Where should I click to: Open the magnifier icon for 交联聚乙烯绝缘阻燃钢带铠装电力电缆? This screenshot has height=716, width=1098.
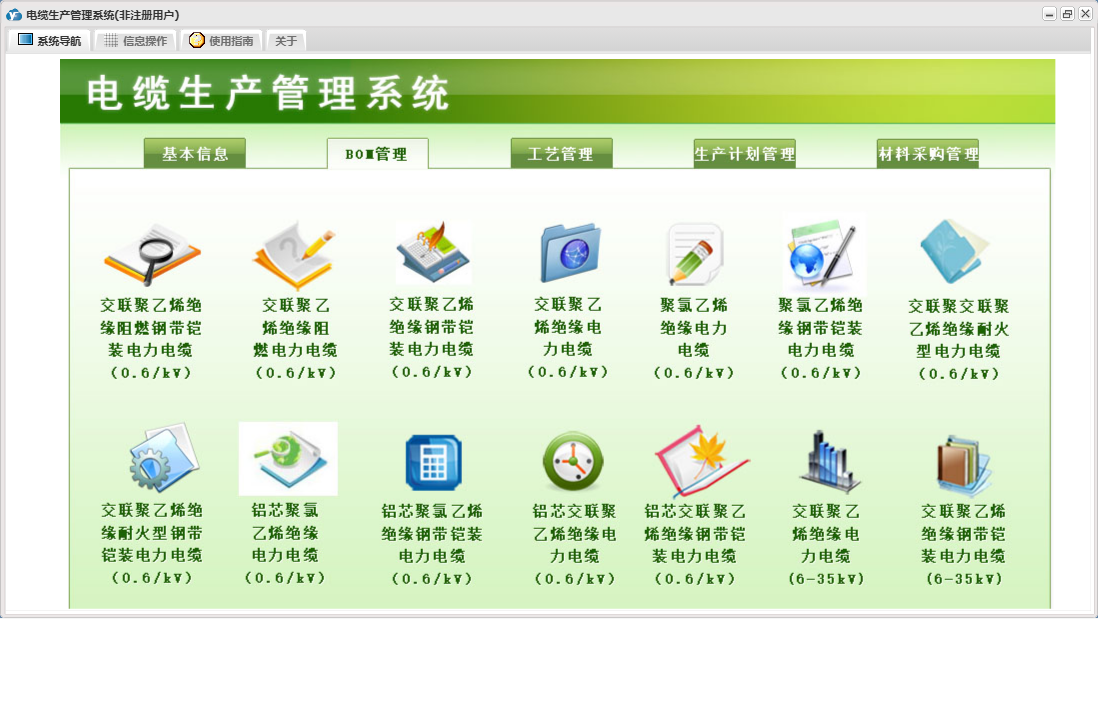pos(152,254)
